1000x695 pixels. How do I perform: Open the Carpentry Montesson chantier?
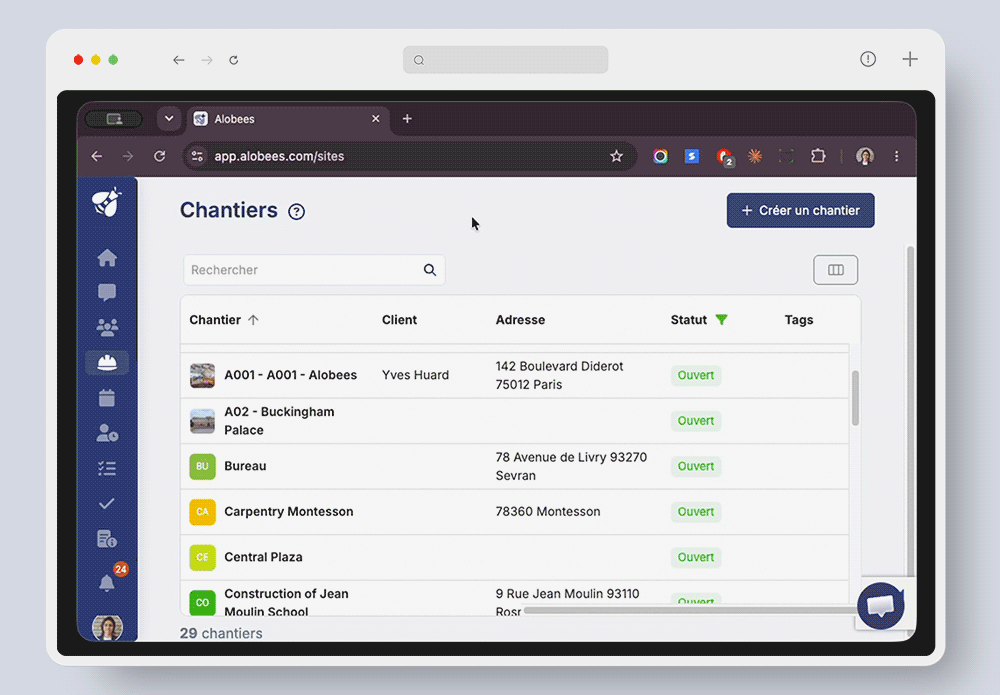click(288, 511)
